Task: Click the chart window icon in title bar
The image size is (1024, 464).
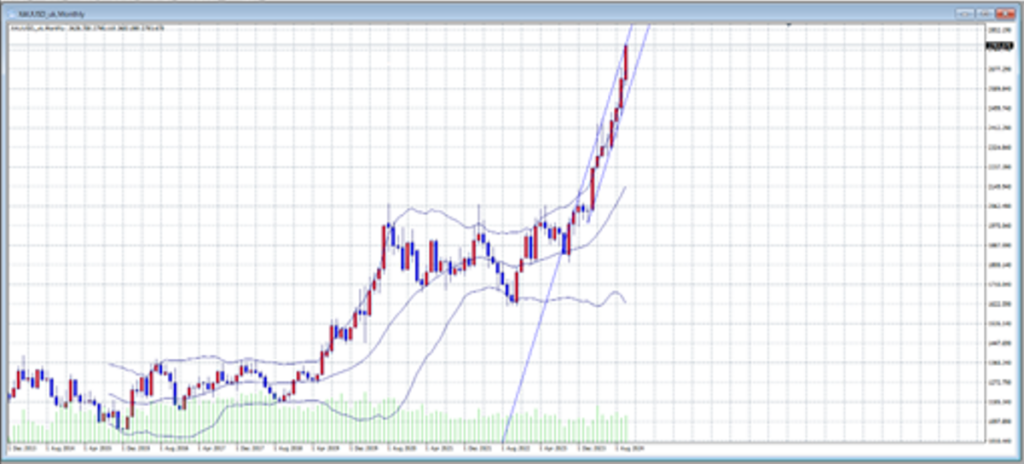Action: [11, 14]
